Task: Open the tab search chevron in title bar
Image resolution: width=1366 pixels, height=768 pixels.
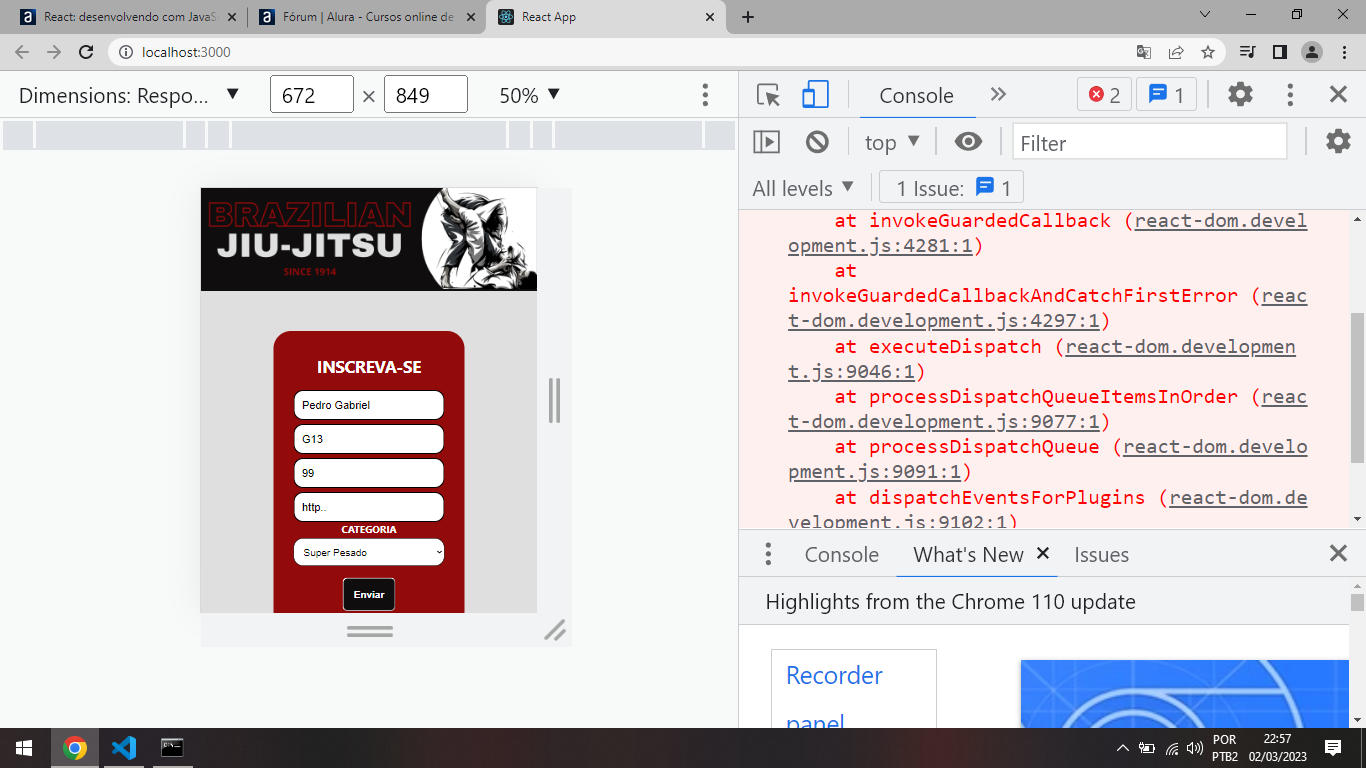Action: point(1205,14)
